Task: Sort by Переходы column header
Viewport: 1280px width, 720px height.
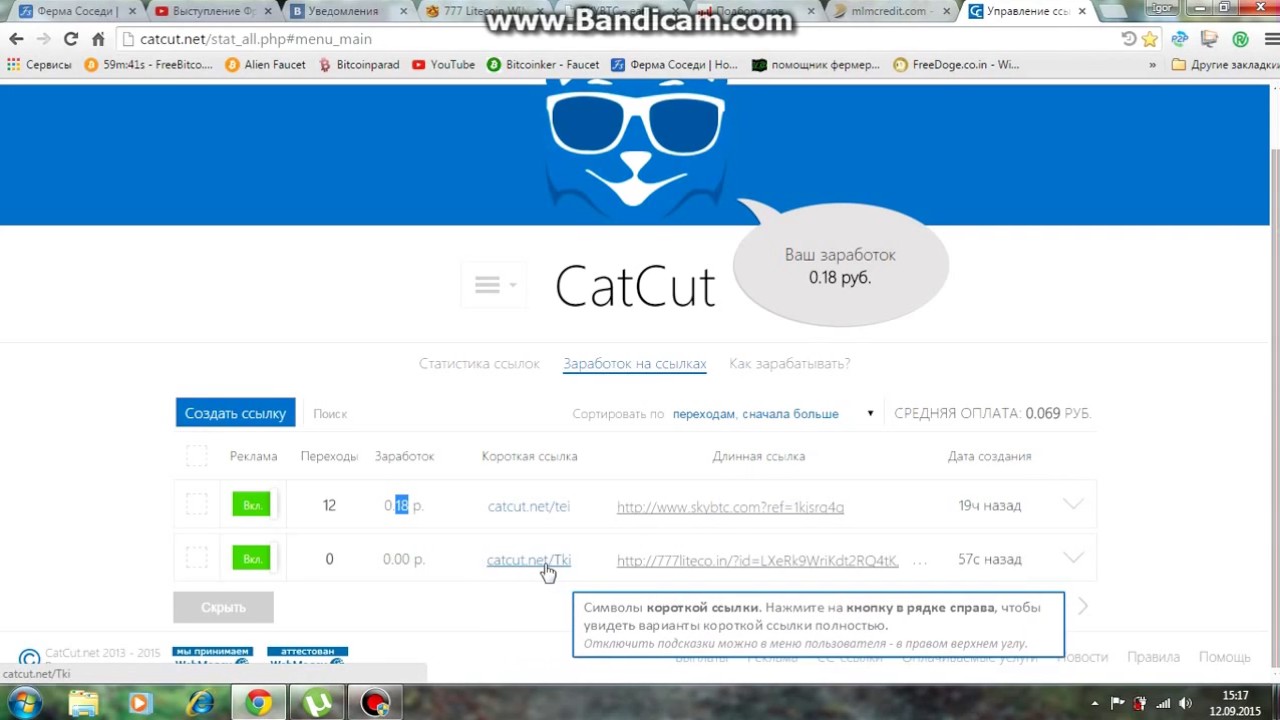Action: point(329,456)
